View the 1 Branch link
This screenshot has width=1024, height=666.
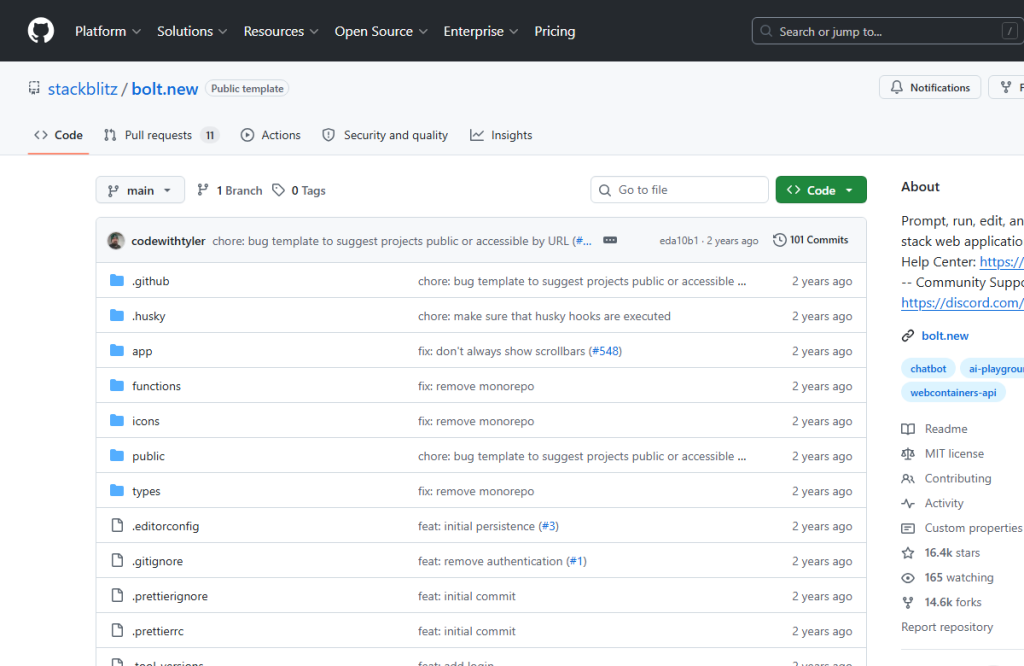230,190
